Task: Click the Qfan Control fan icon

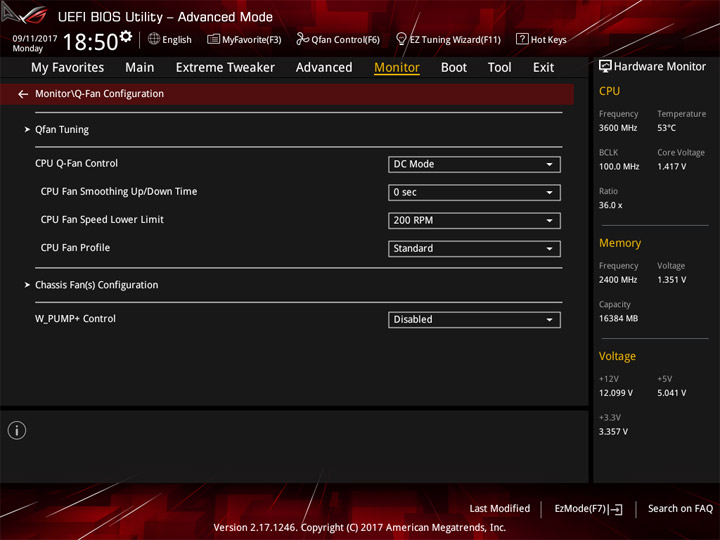Action: pos(302,39)
